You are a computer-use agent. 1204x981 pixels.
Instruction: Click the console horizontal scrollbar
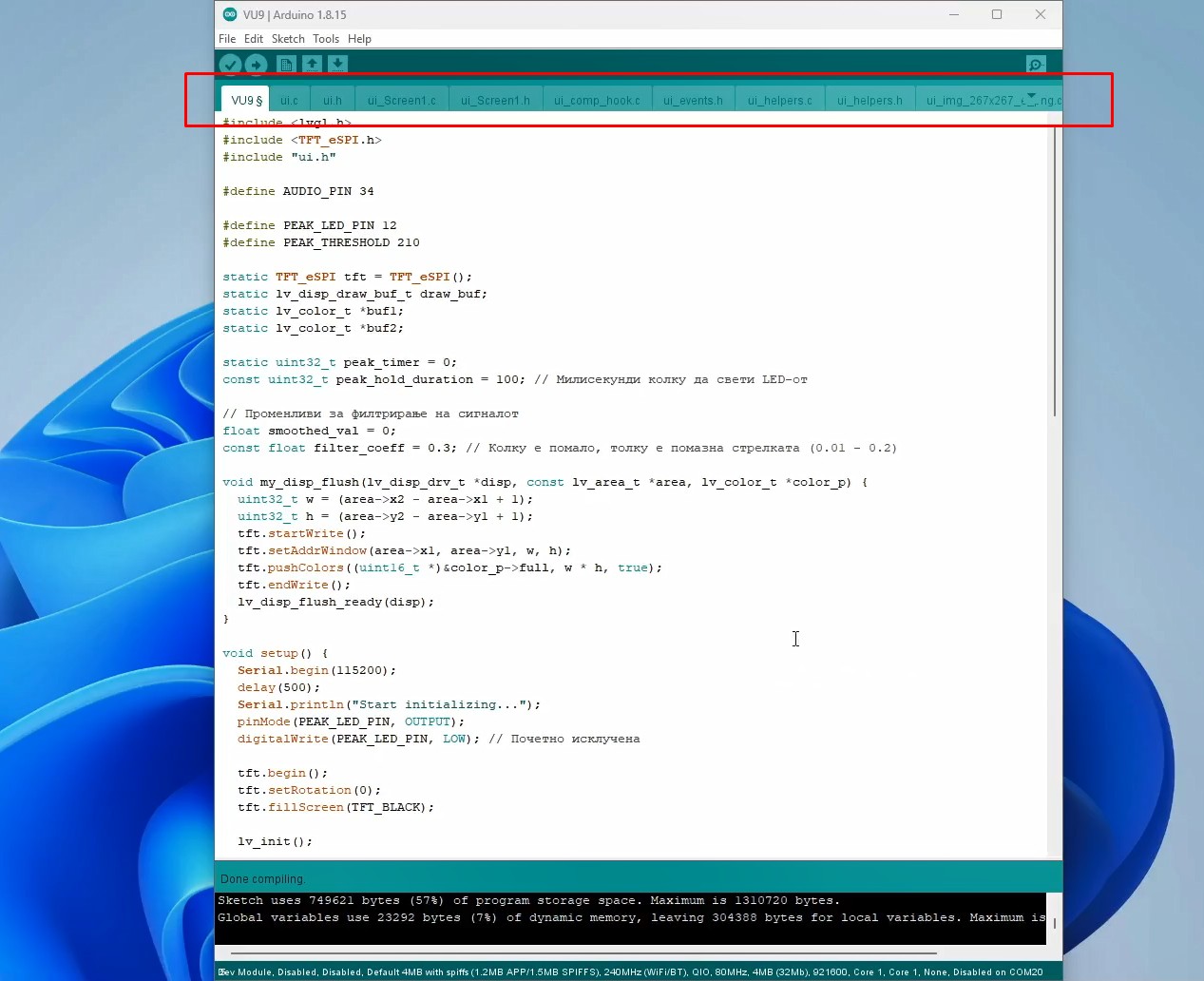(583, 952)
